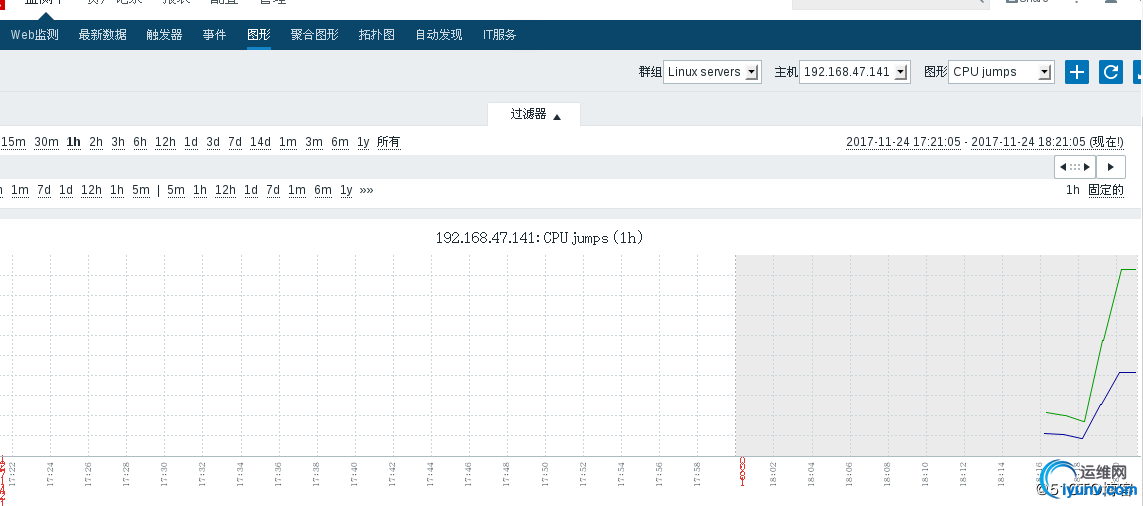Click the green line in the graph
This screenshot has height=506, width=1143.
coord(1102,339)
